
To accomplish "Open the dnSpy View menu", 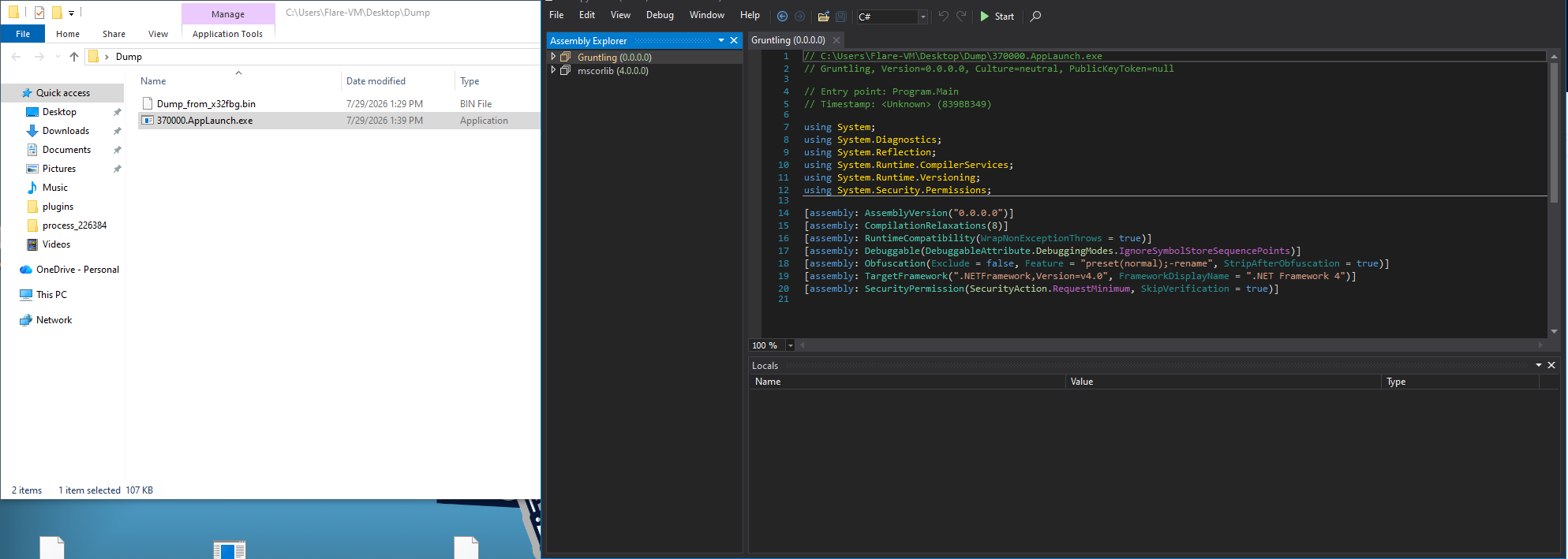I will point(621,15).
